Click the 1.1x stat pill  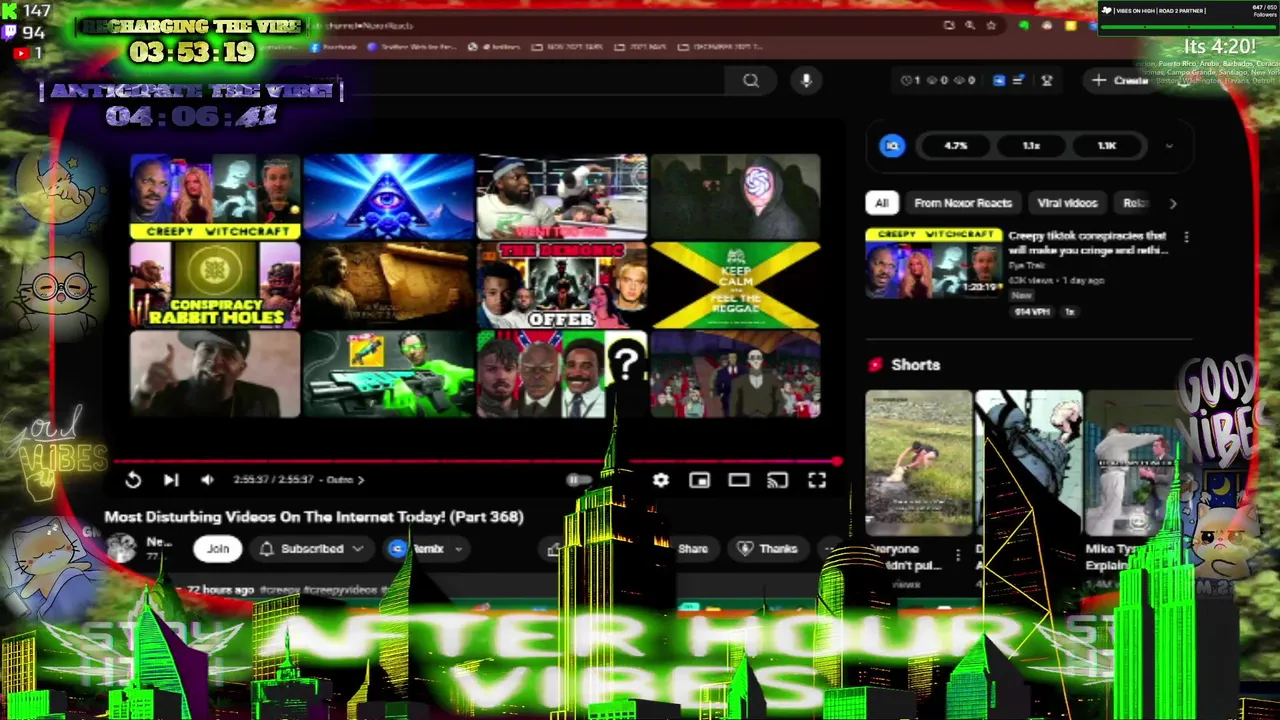(1031, 146)
